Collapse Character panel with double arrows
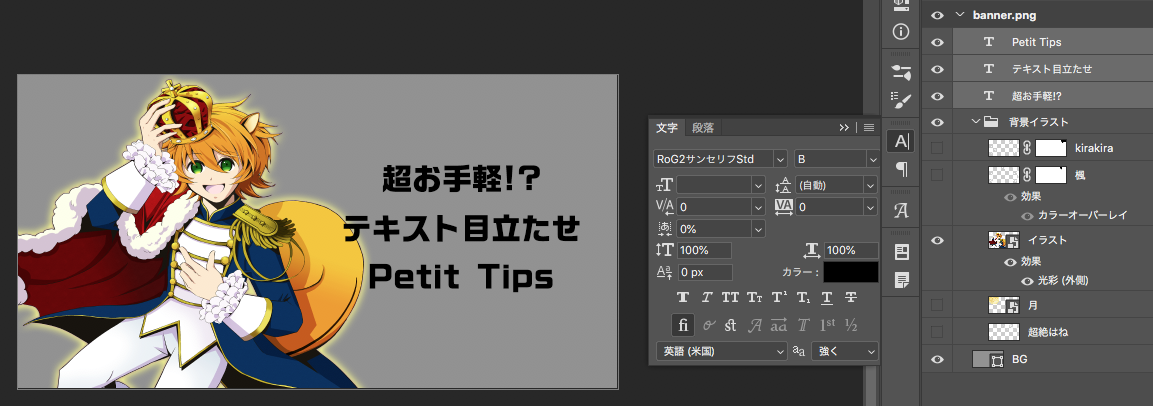Image resolution: width=1153 pixels, height=406 pixels. click(x=844, y=127)
